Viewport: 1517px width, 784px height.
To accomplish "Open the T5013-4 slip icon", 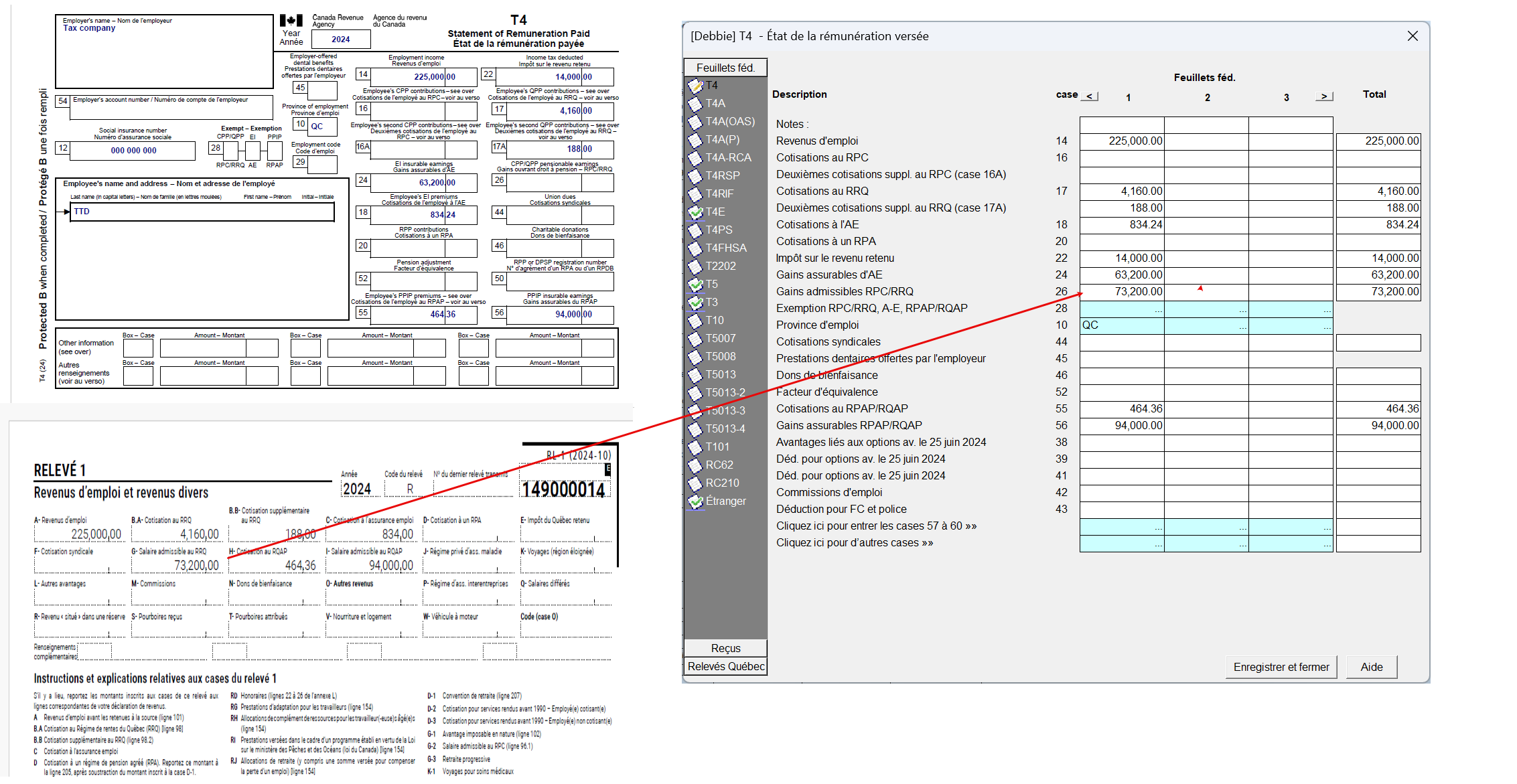I will 695,429.
